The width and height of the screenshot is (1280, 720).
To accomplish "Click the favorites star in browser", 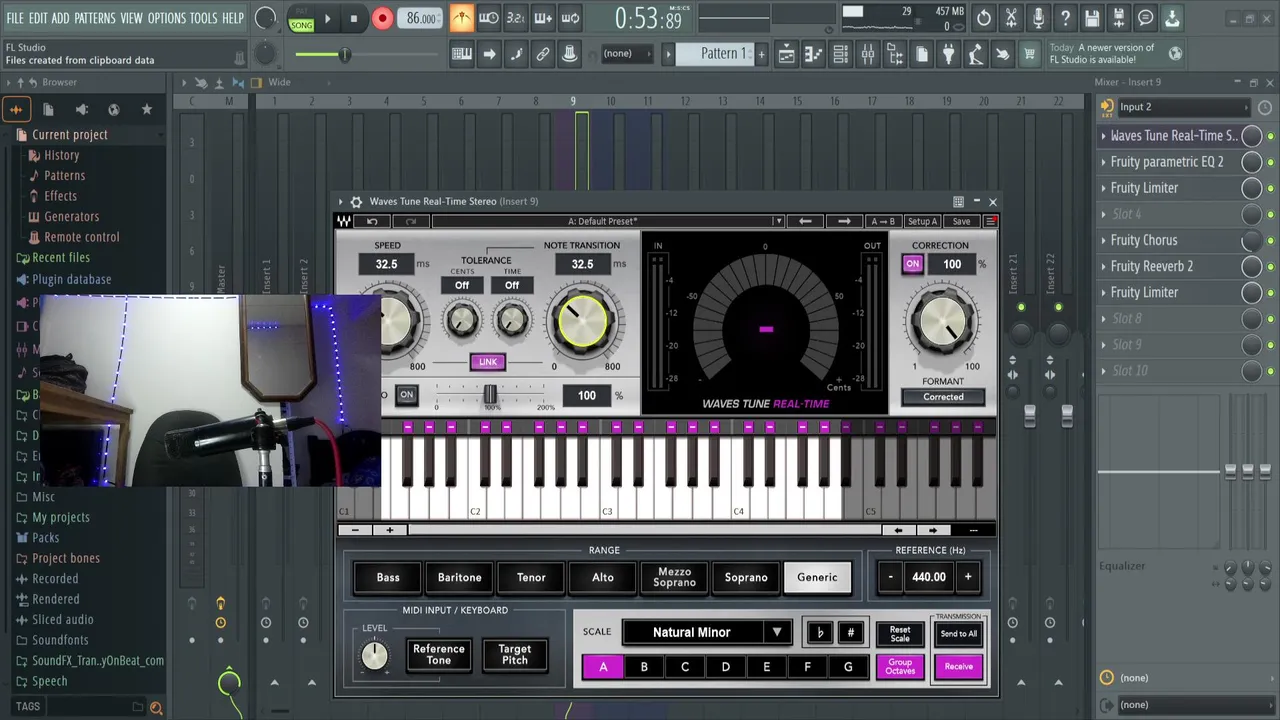I will coord(147,109).
